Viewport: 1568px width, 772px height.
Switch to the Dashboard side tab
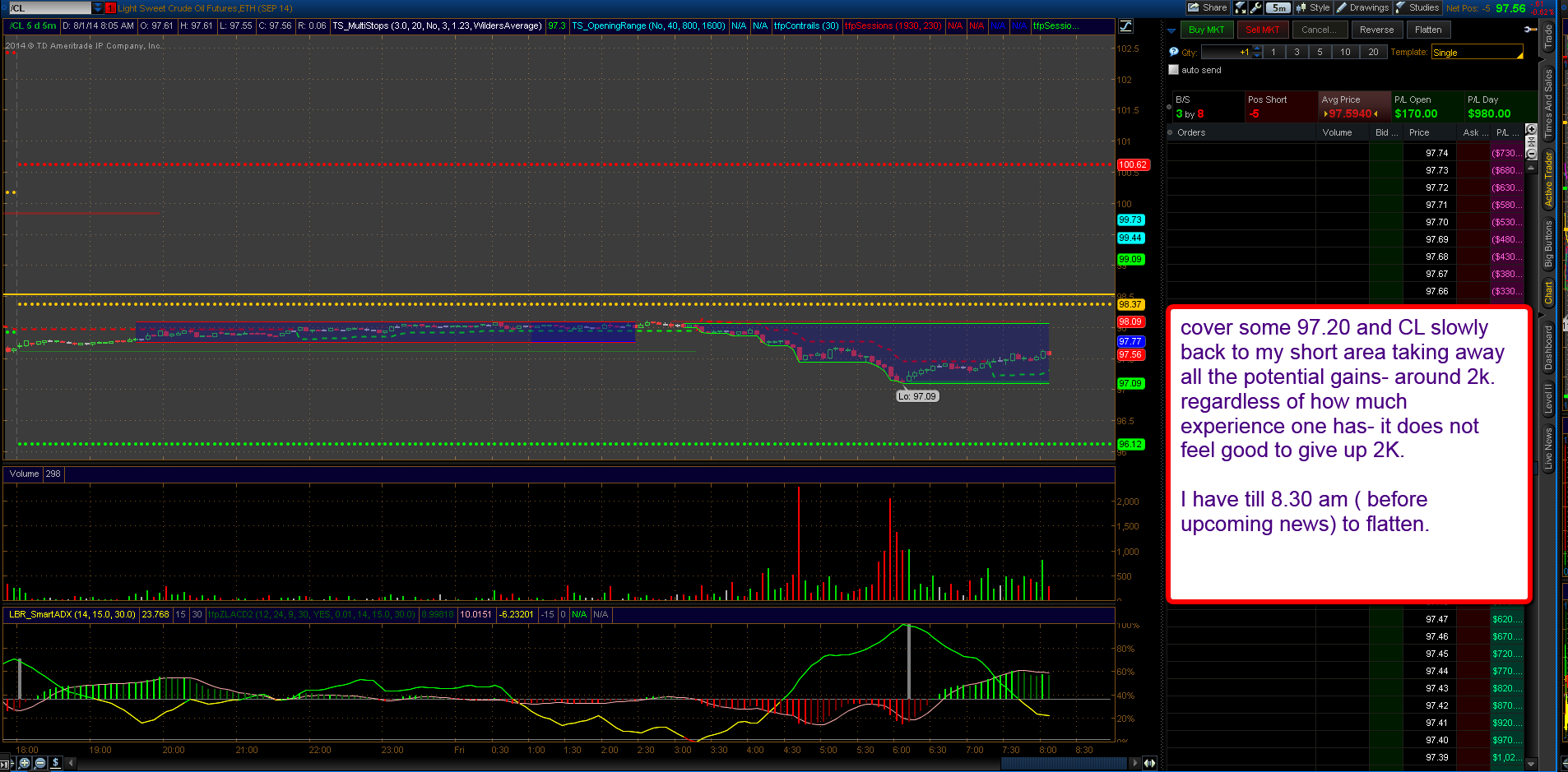click(x=1548, y=347)
